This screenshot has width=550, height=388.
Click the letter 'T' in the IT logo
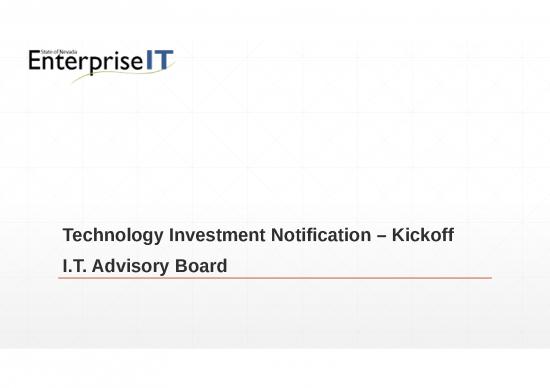coord(164,60)
